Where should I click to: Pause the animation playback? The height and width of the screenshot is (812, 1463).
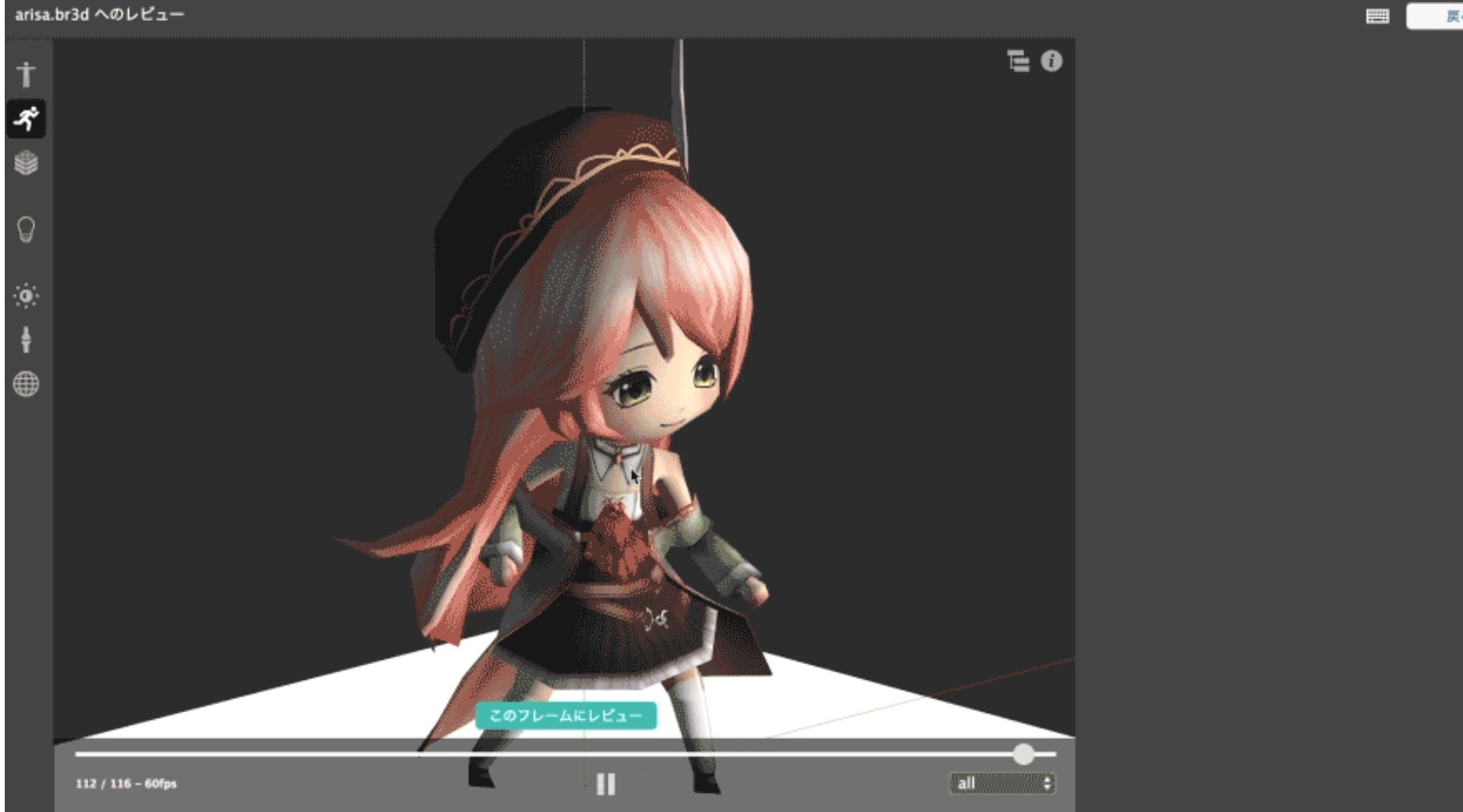pyautogui.click(x=605, y=784)
